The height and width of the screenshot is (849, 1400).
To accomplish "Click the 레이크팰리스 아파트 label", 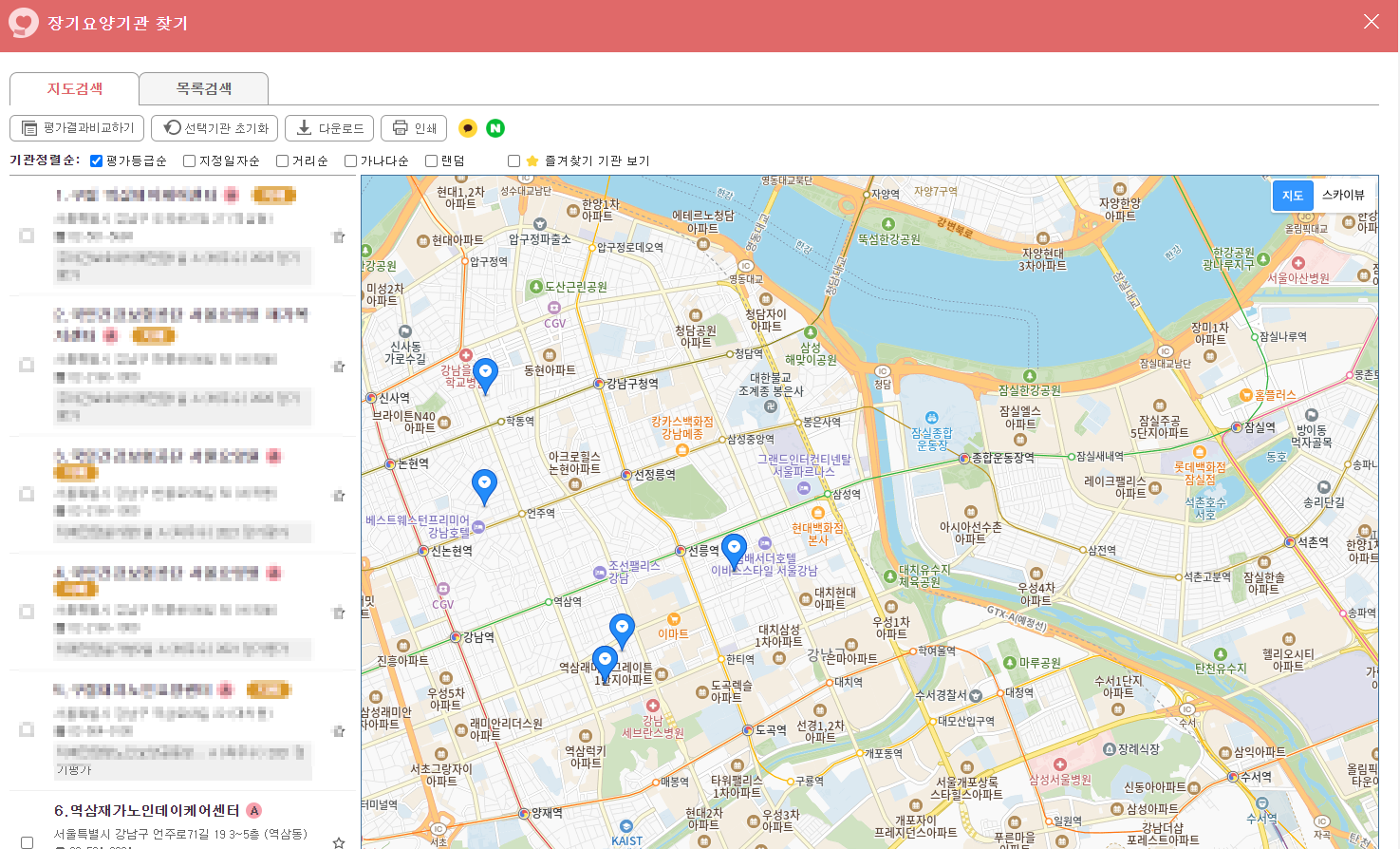I will (1115, 488).
